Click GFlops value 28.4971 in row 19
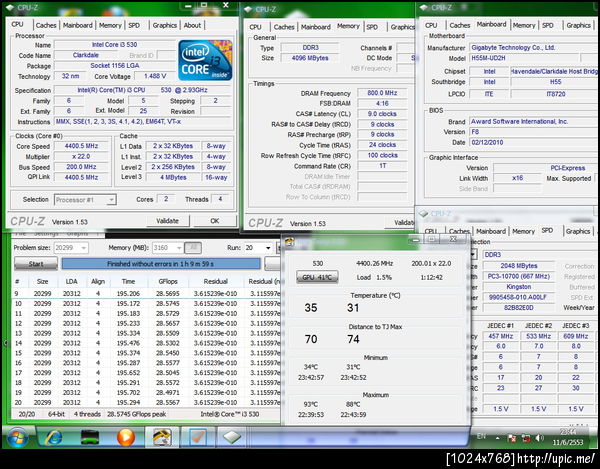The image size is (600, 469). [x=168, y=393]
